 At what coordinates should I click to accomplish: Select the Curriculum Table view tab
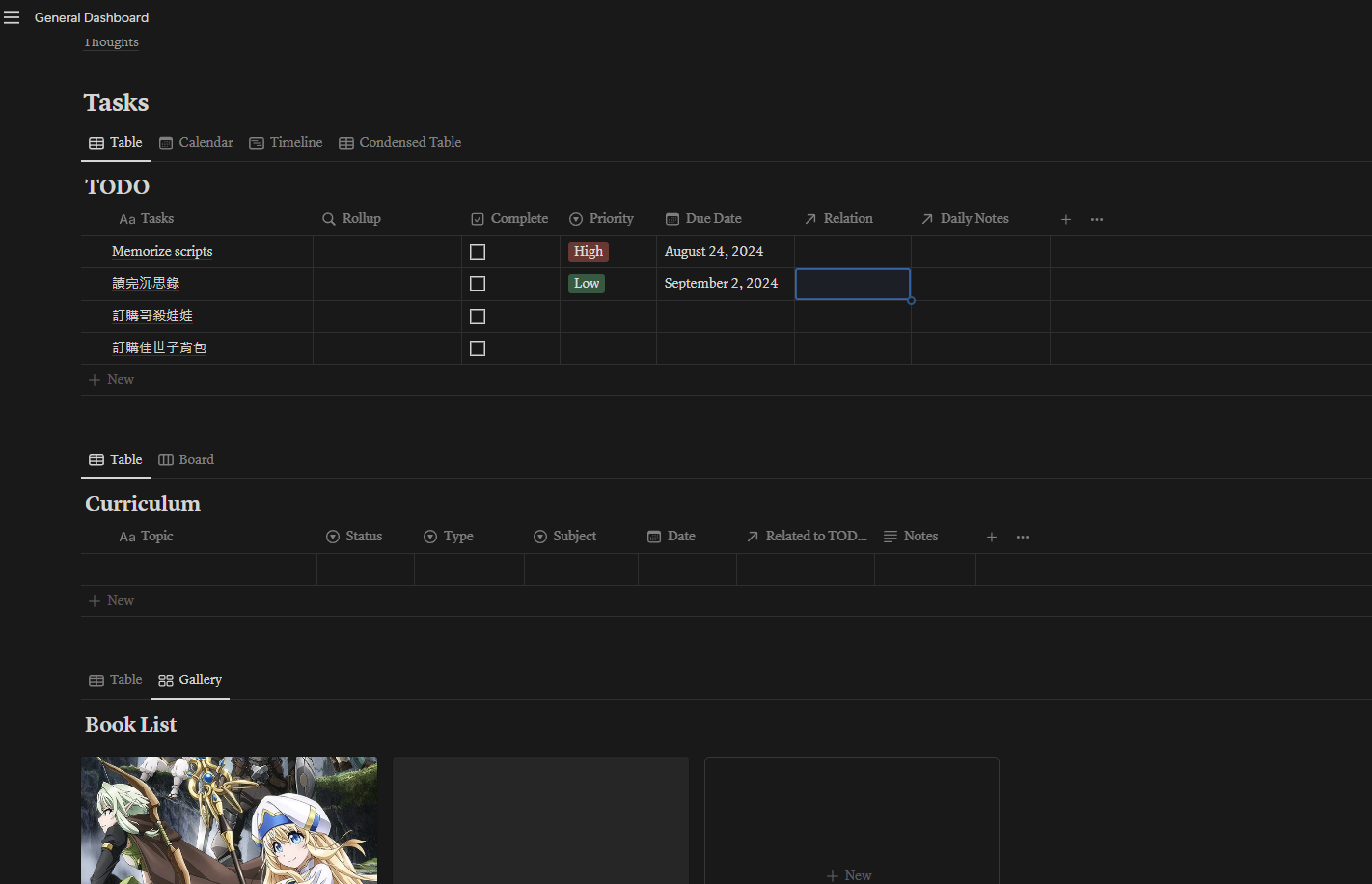tap(116, 459)
